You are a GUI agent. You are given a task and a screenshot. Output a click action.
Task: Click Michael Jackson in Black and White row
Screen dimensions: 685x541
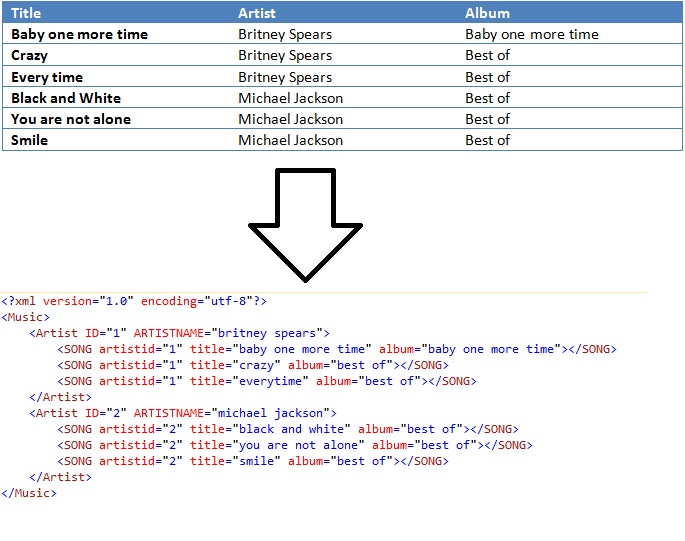[291, 98]
